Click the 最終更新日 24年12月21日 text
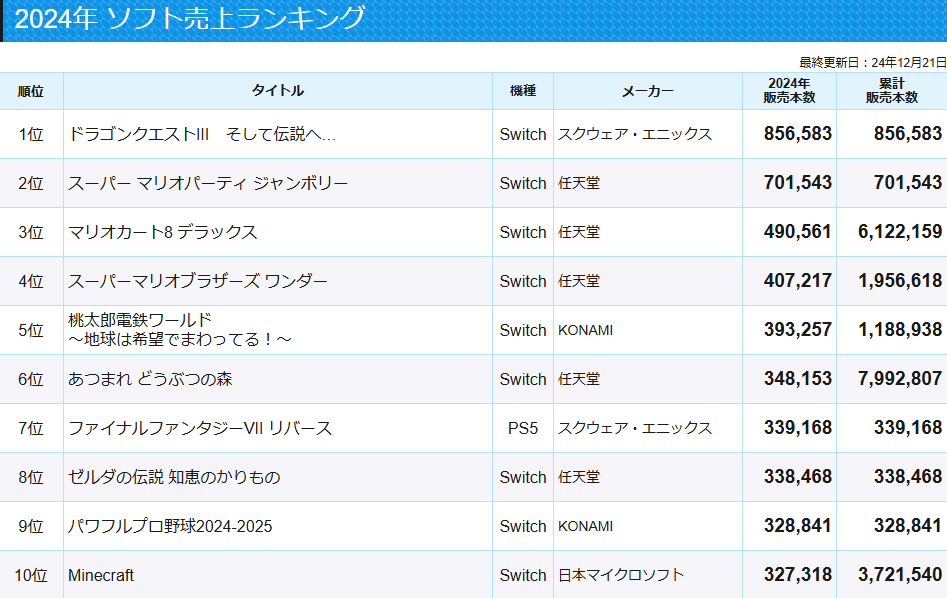Viewport: 947px width, 598px height. point(873,62)
